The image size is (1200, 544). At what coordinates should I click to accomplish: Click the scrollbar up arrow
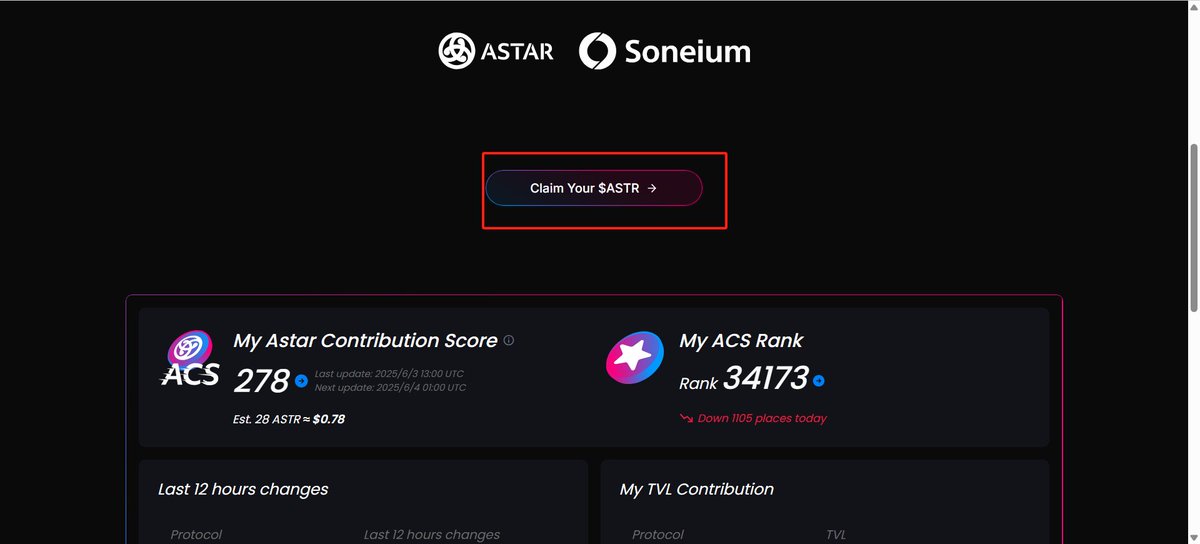click(x=1192, y=7)
